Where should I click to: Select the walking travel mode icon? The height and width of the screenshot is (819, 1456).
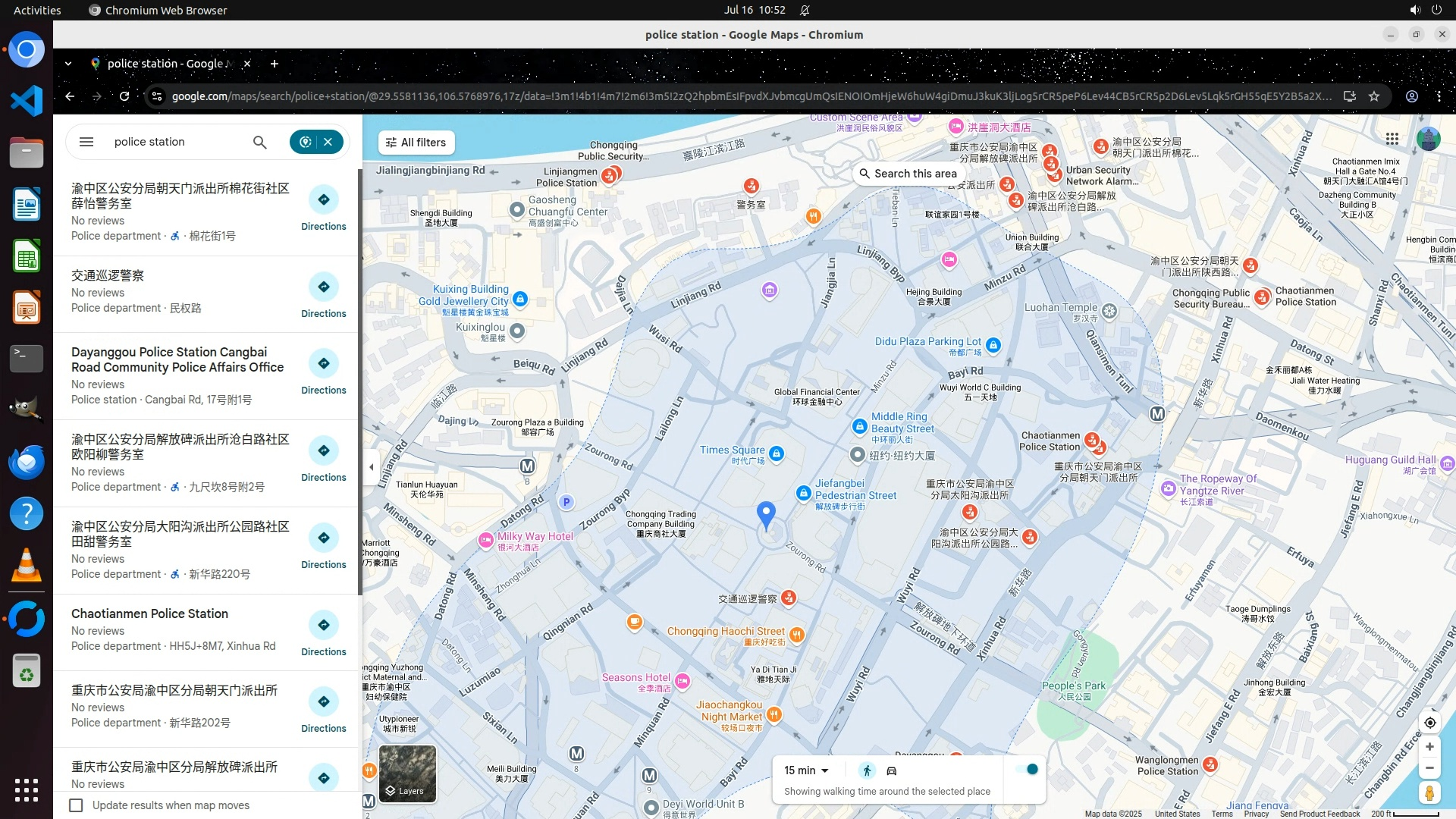[867, 770]
